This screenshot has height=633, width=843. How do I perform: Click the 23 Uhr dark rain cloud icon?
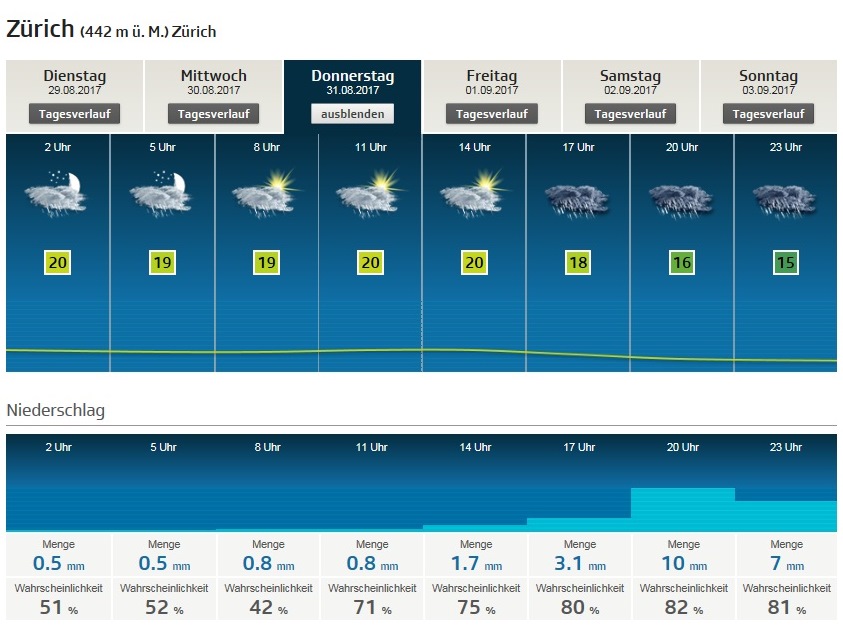(x=785, y=201)
